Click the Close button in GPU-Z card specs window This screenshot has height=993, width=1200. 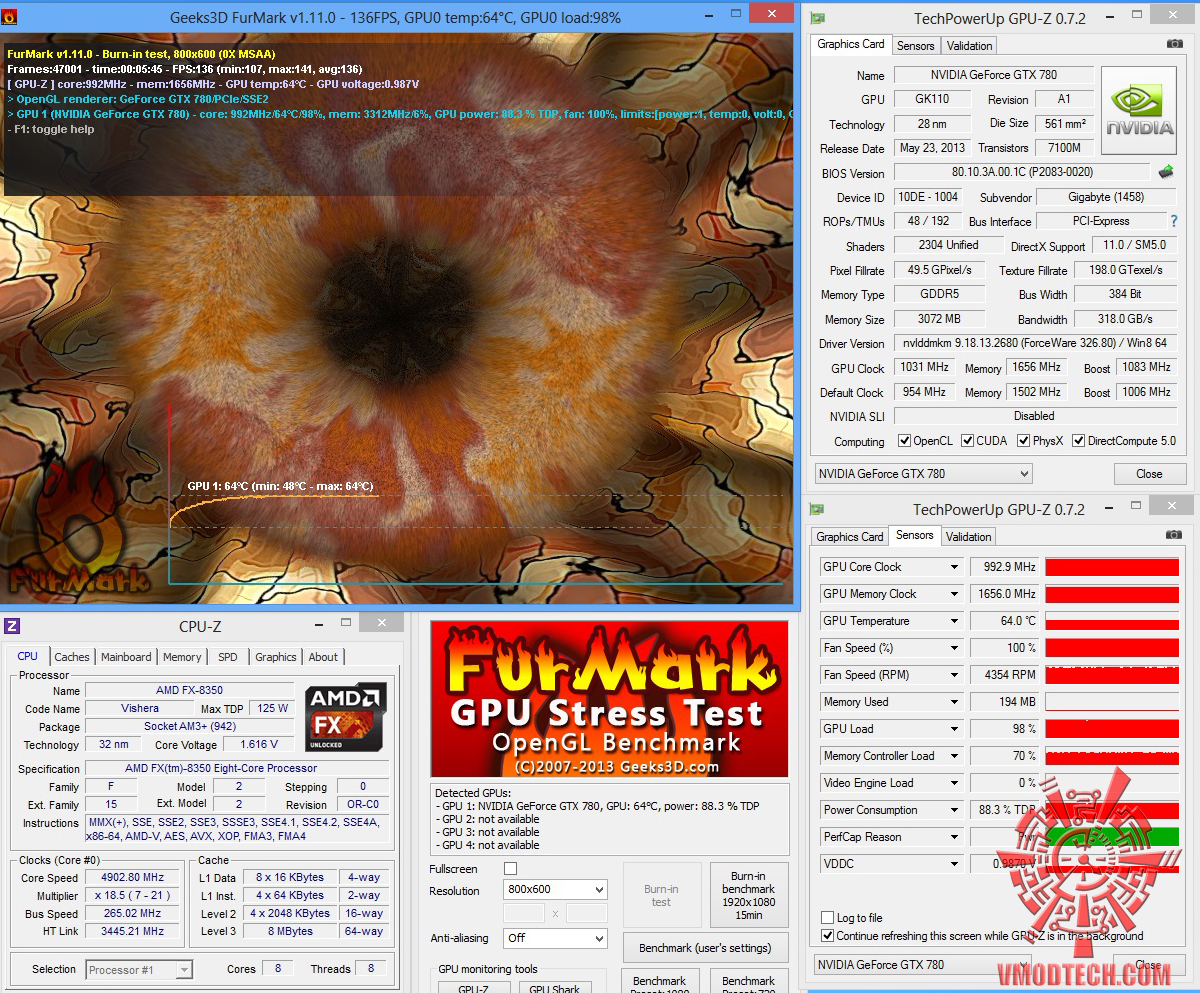[x=1149, y=474]
